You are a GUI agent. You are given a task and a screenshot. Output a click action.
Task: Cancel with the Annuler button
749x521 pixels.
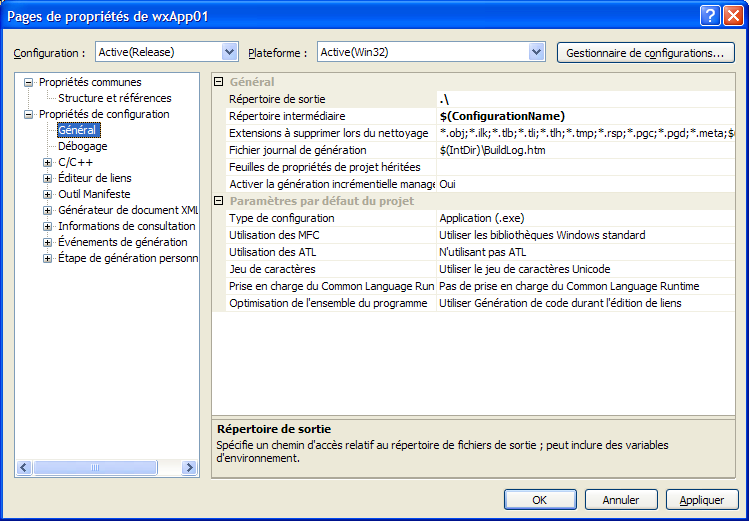tap(621, 500)
